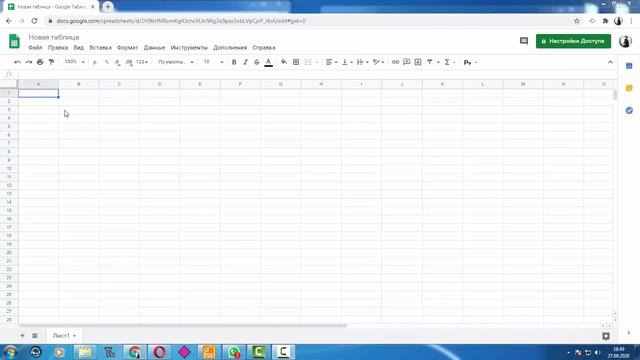Rename the document title Новая таблица
This screenshot has height=360, width=640.
(x=54, y=37)
